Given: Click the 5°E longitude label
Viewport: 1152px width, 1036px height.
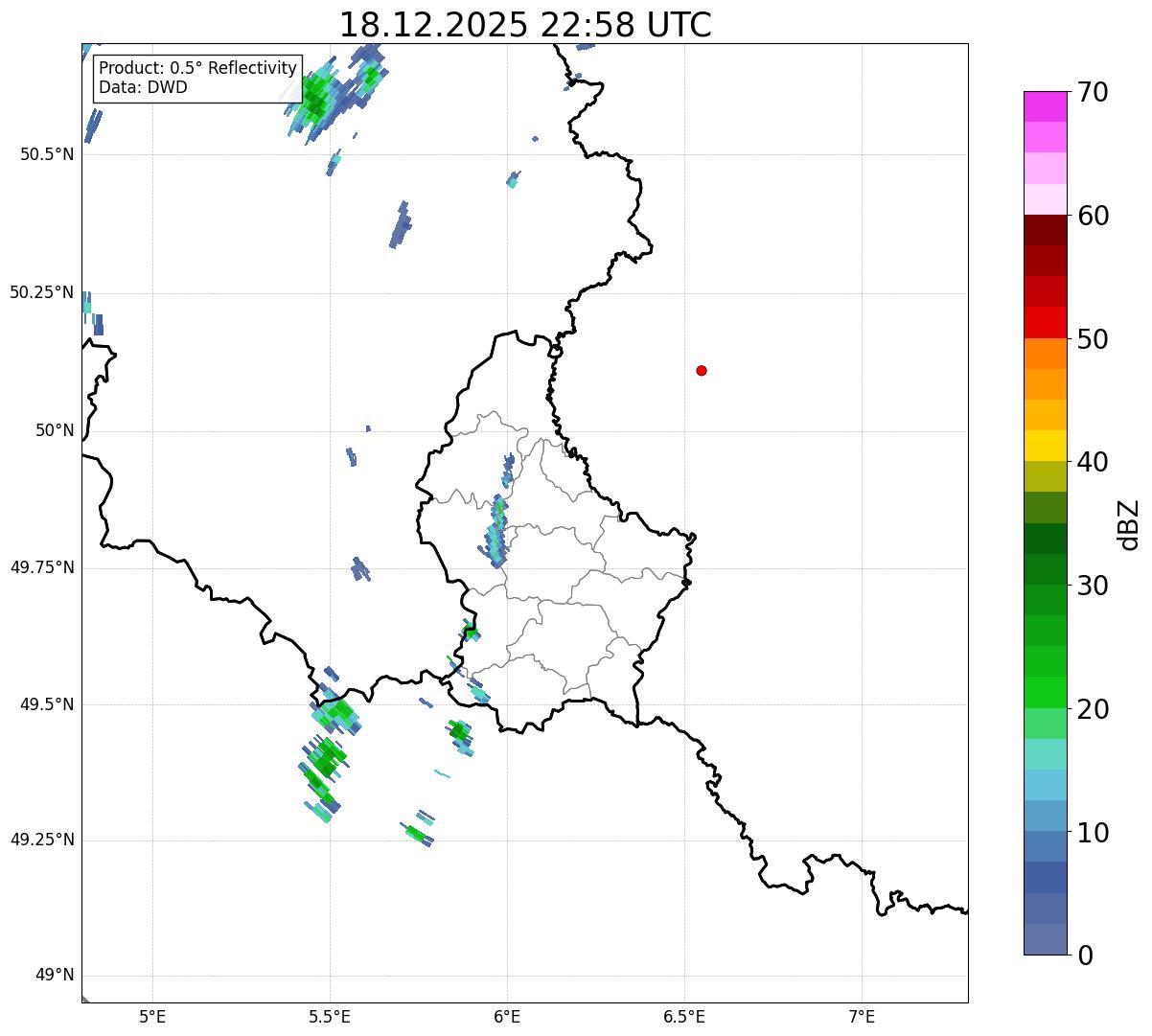Looking at the screenshot, I should (x=152, y=1017).
